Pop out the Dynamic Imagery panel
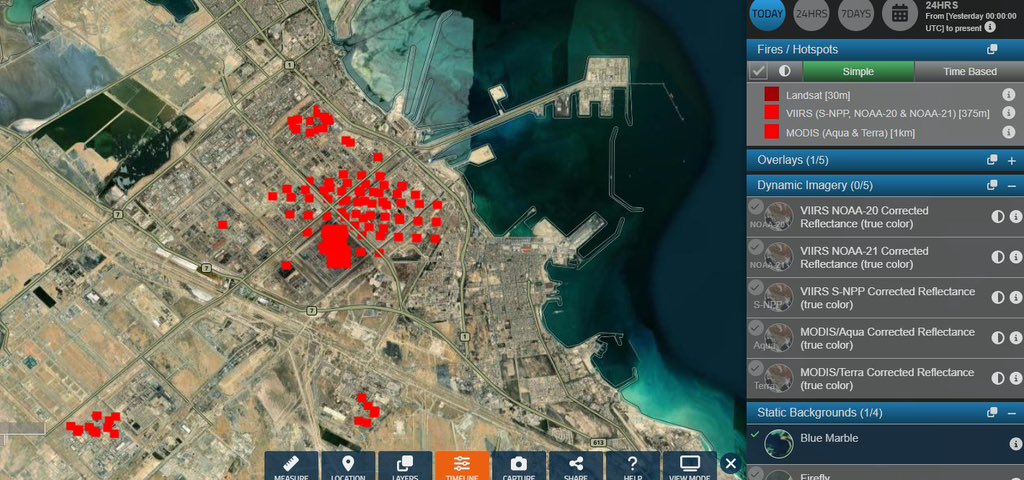 pos(992,185)
